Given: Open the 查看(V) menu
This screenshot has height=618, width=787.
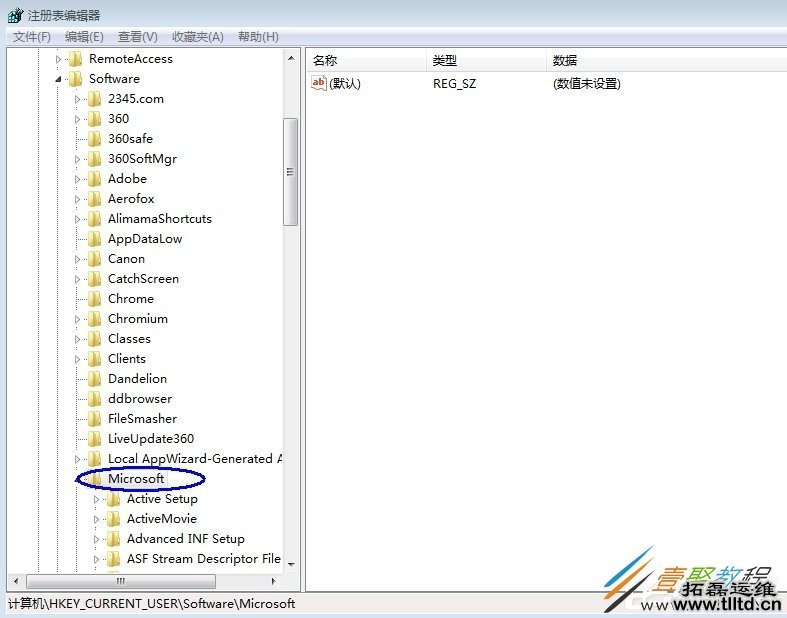Looking at the screenshot, I should point(138,37).
